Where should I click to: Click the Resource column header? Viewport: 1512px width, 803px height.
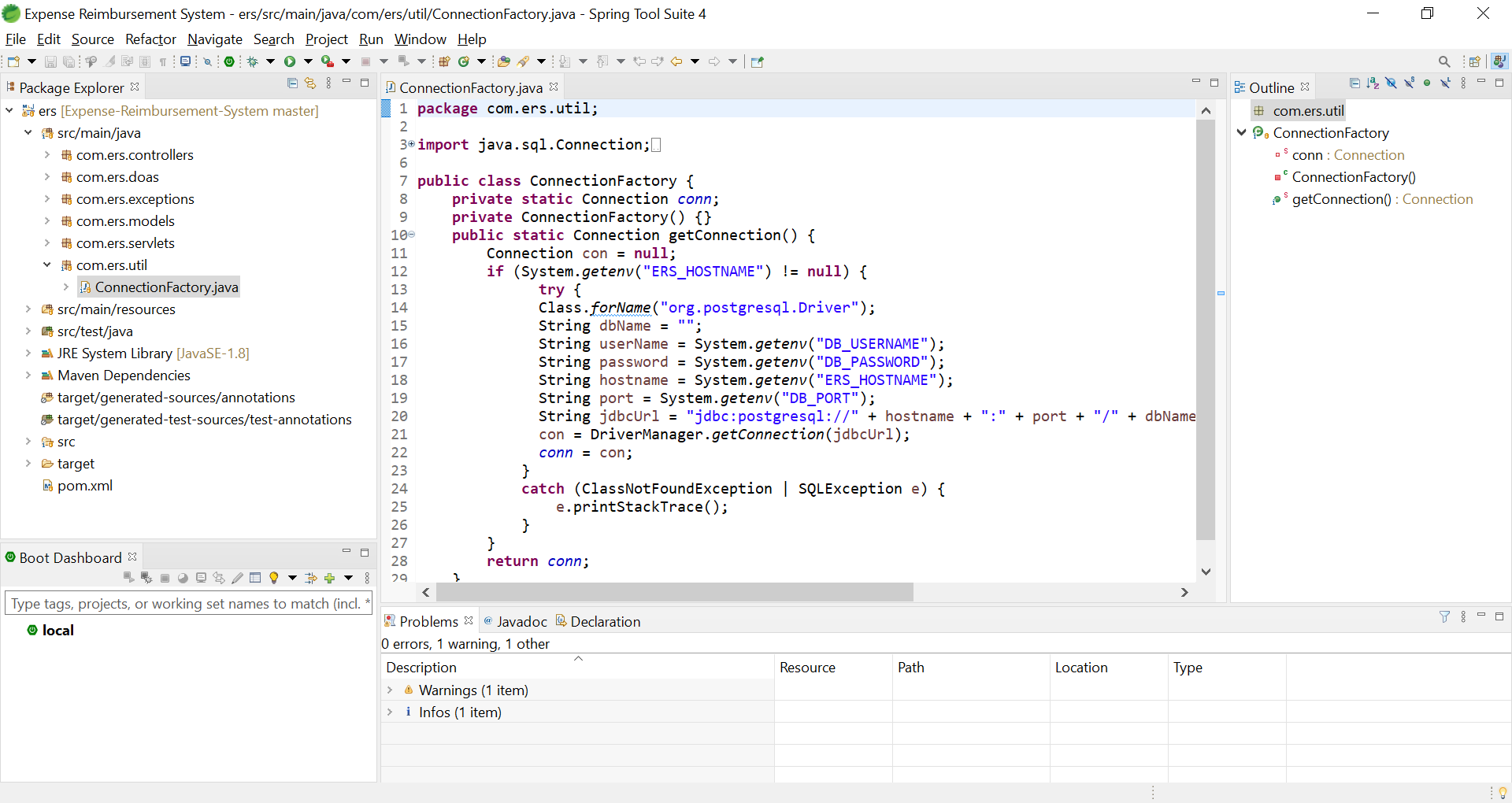[833, 667]
